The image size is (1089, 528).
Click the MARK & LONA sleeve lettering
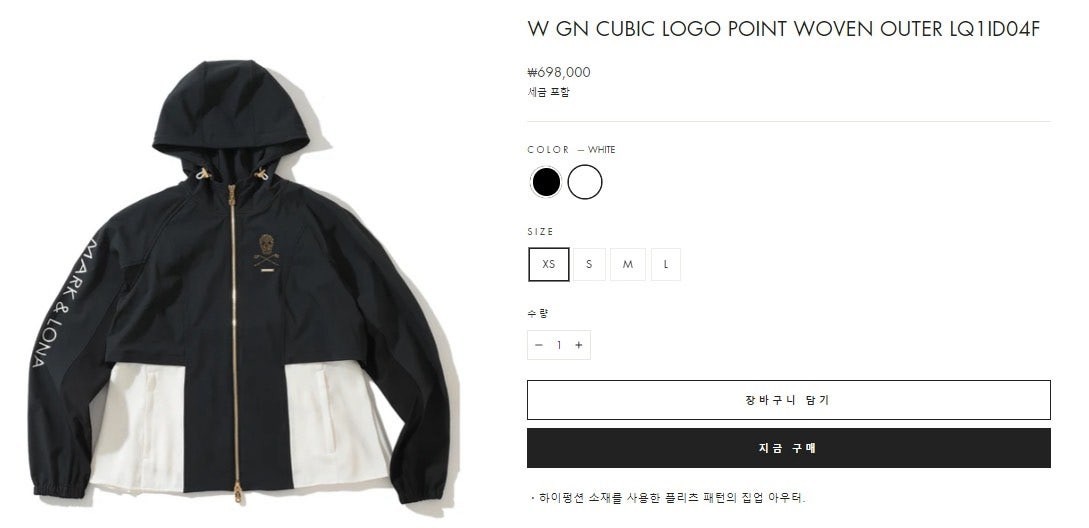pyautogui.click(x=67, y=303)
